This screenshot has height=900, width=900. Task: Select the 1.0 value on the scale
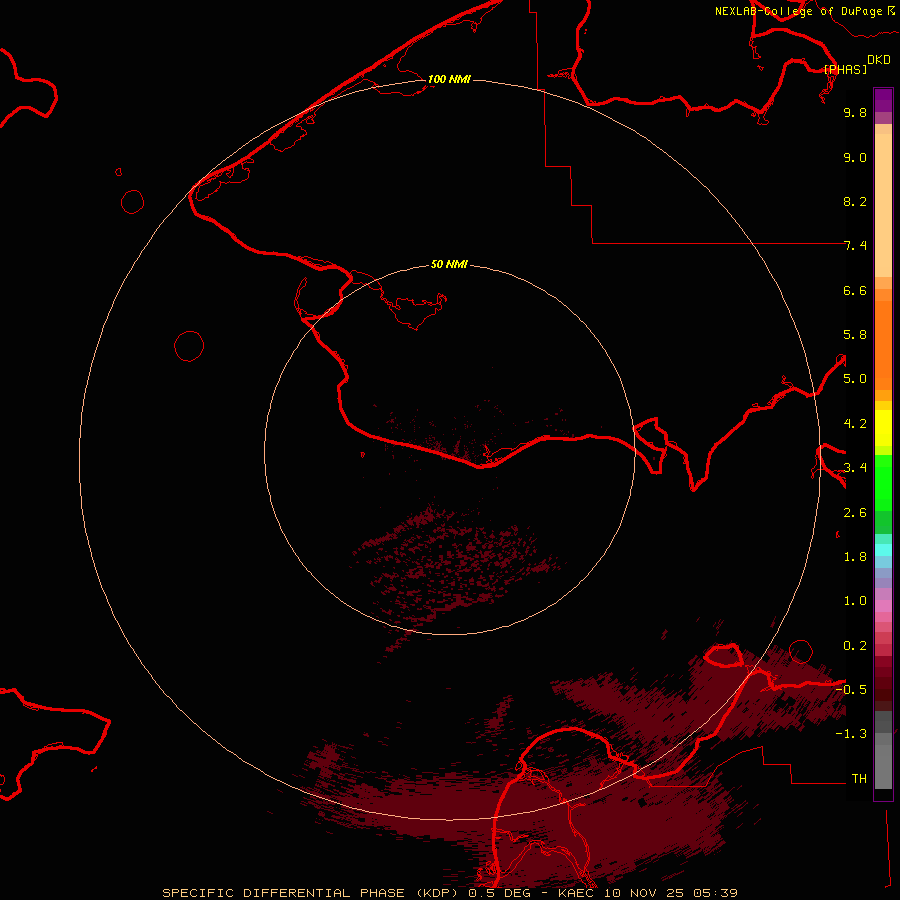[855, 601]
